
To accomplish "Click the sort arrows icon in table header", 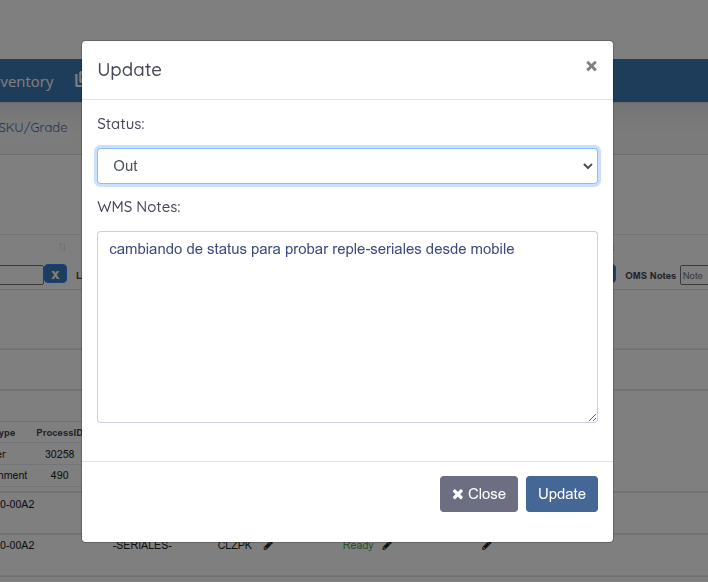I will 62,247.
